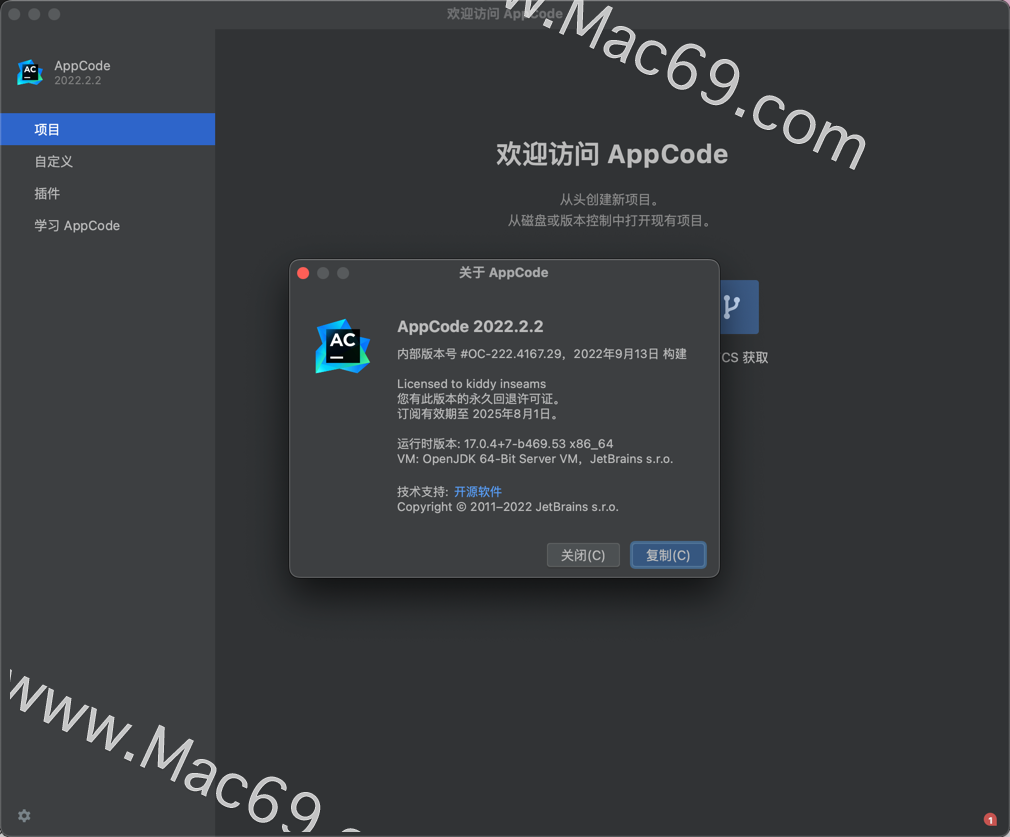Click the Copyright © 2011–2022 JetBrains text

pyautogui.click(x=508, y=507)
